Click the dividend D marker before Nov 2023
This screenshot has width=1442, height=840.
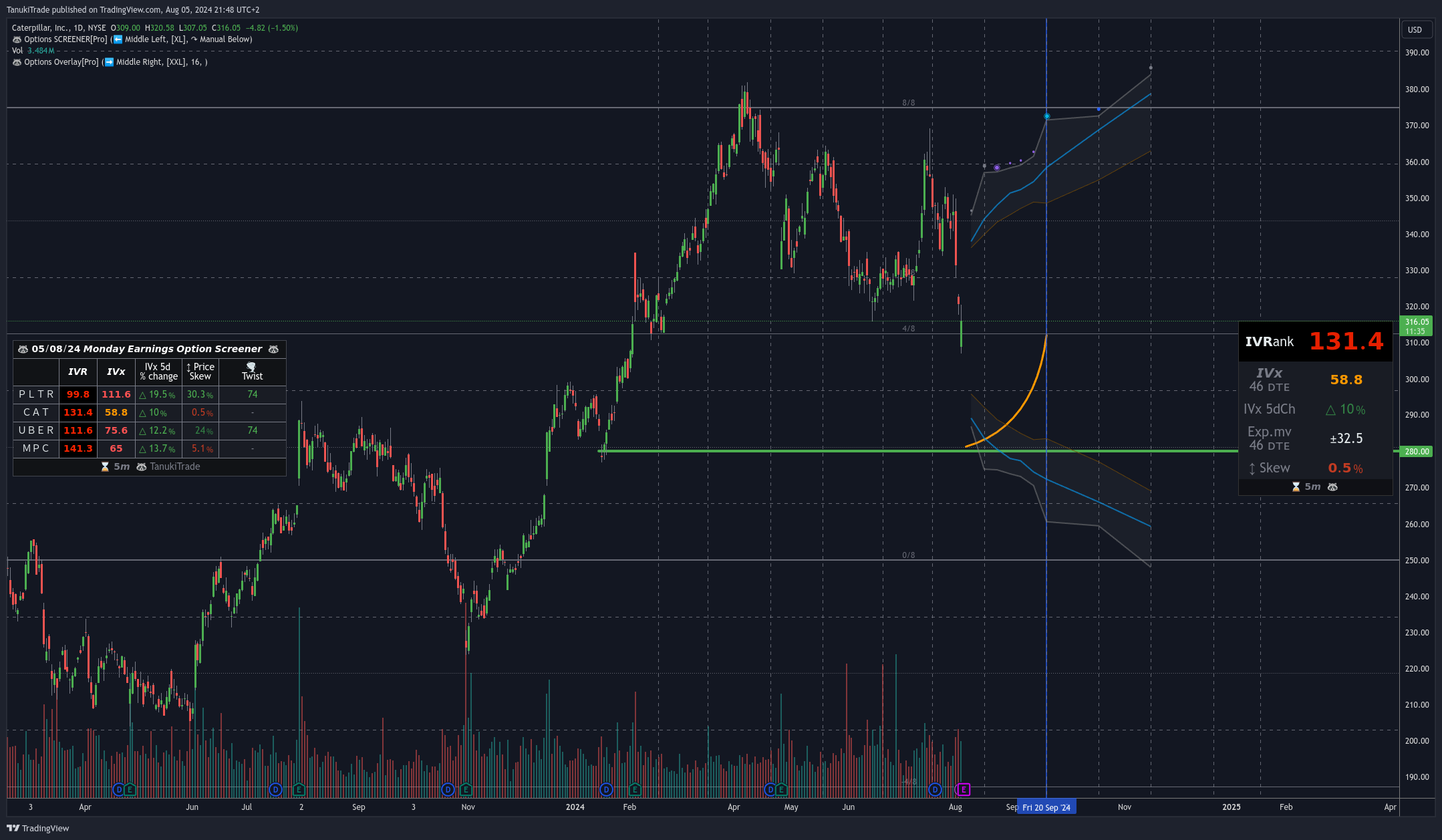click(x=448, y=790)
